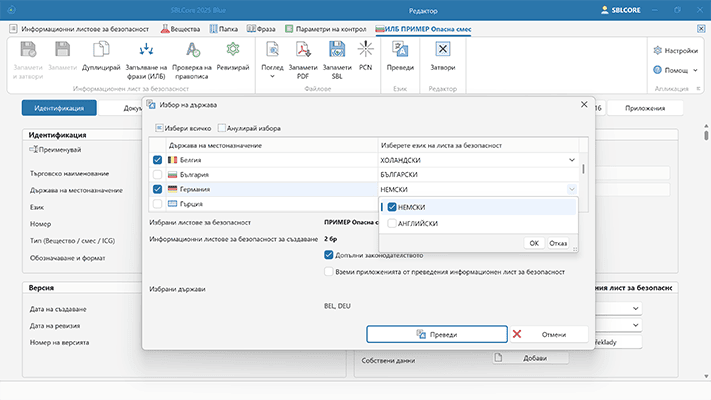Image resolution: width=711 pixels, height=400 pixels.
Task: Check the България checkbox
Action: tap(157, 174)
